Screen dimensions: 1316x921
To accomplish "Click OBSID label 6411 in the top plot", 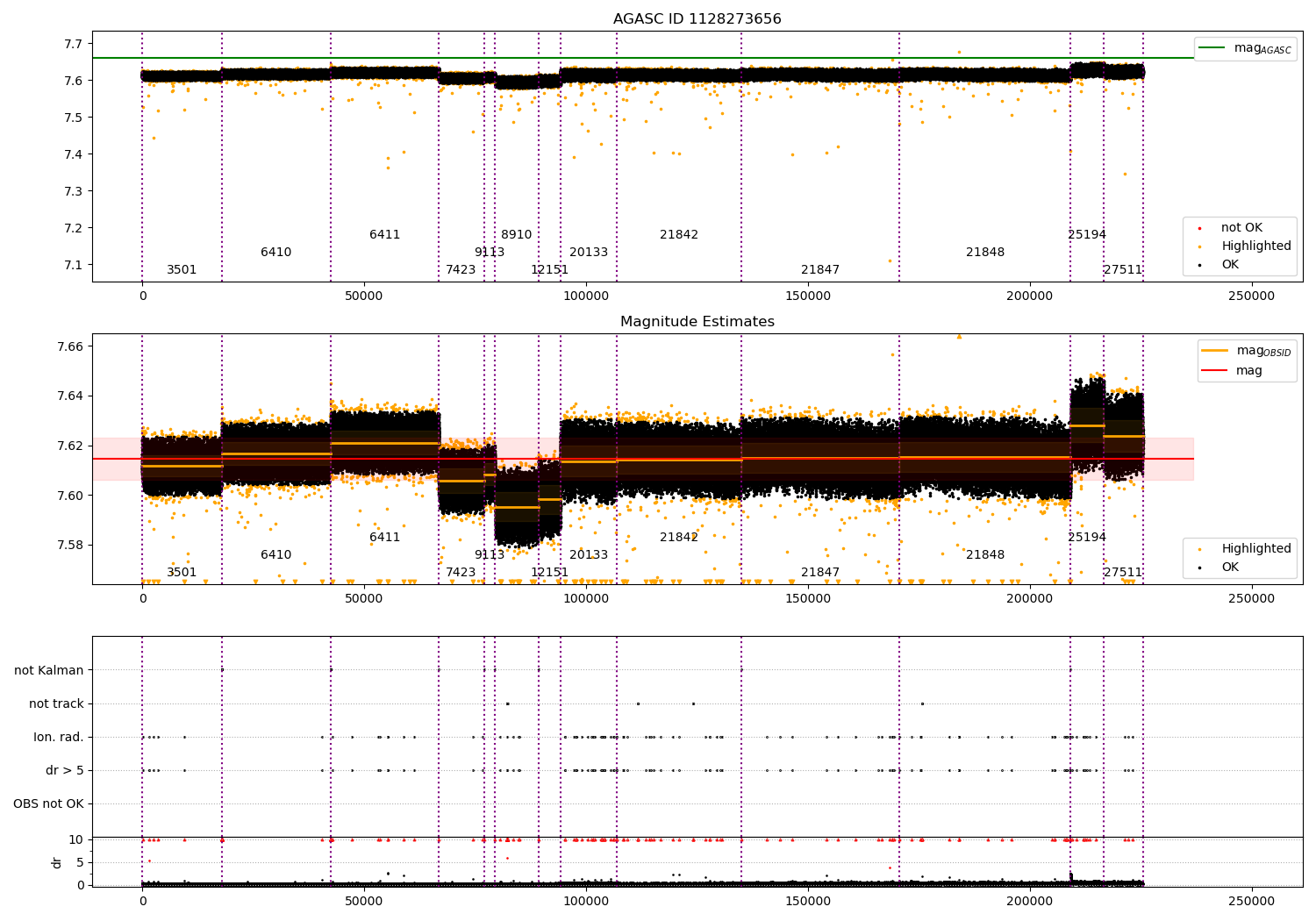I will click(384, 235).
